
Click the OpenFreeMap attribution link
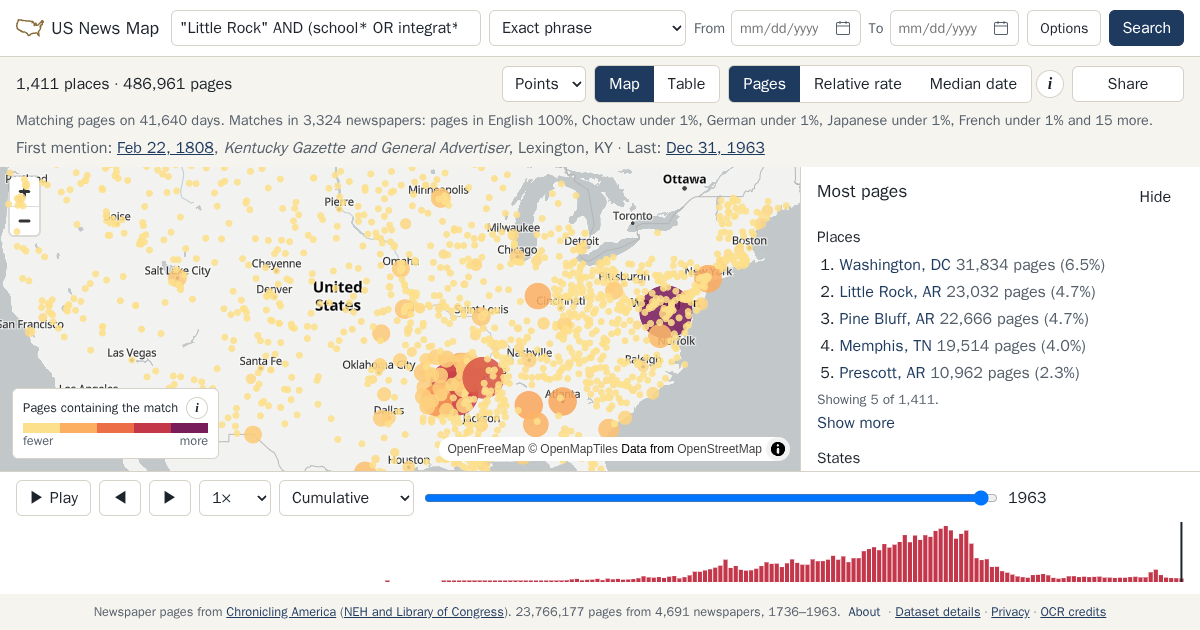point(486,449)
